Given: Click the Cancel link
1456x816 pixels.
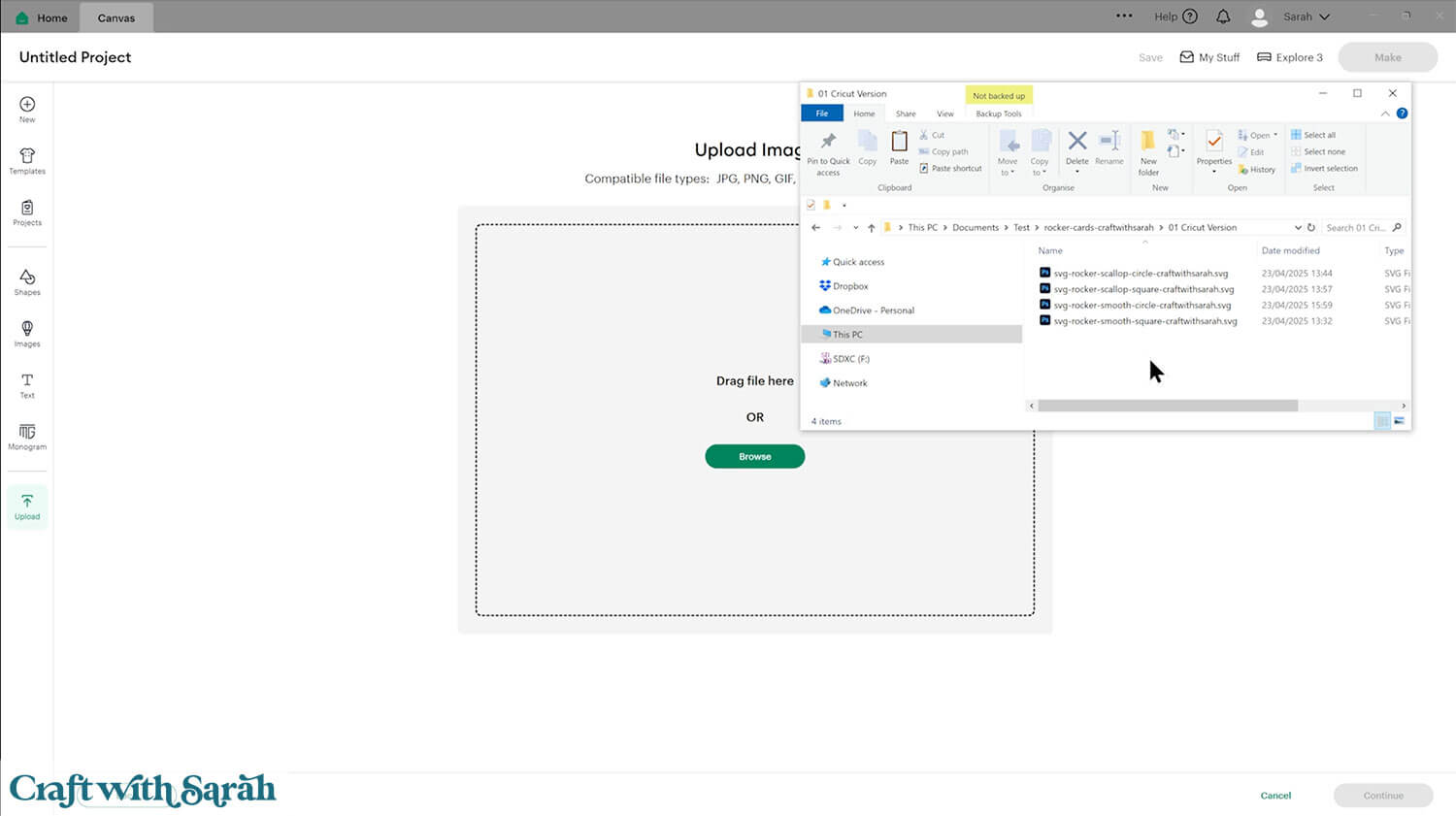Looking at the screenshot, I should (x=1275, y=796).
